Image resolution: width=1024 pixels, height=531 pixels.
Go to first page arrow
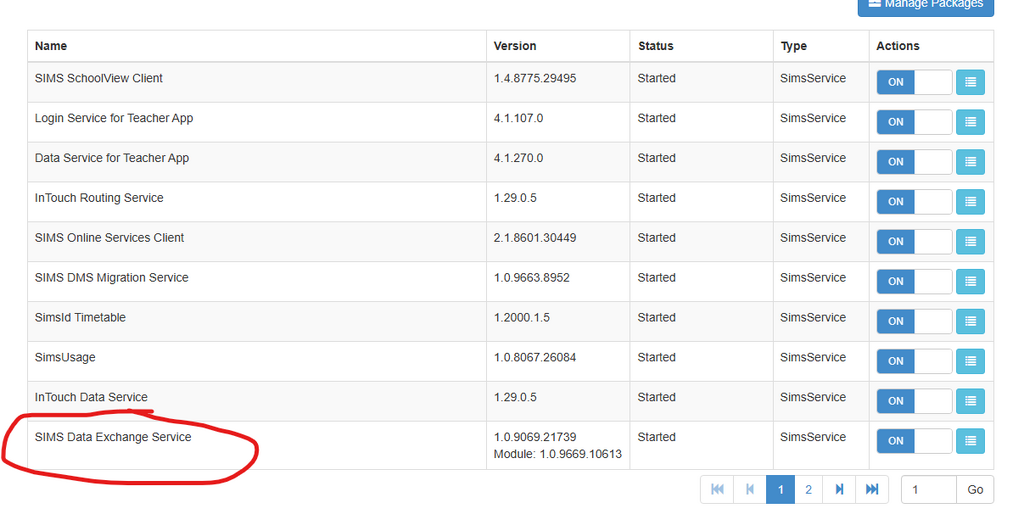[717, 489]
